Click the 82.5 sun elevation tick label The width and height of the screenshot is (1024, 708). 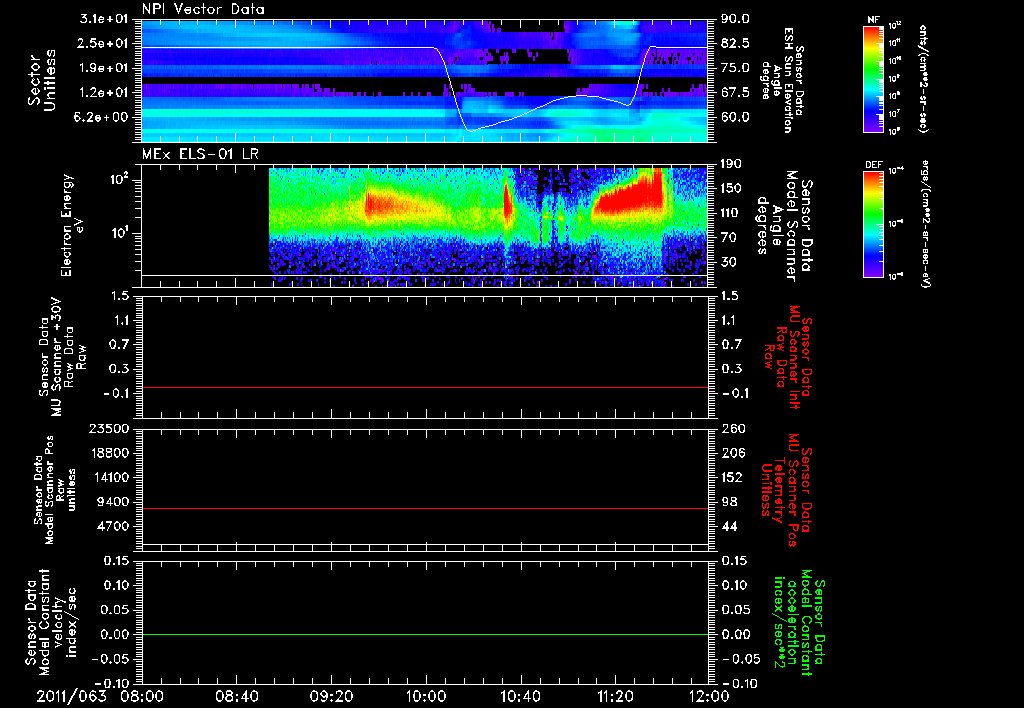point(735,43)
